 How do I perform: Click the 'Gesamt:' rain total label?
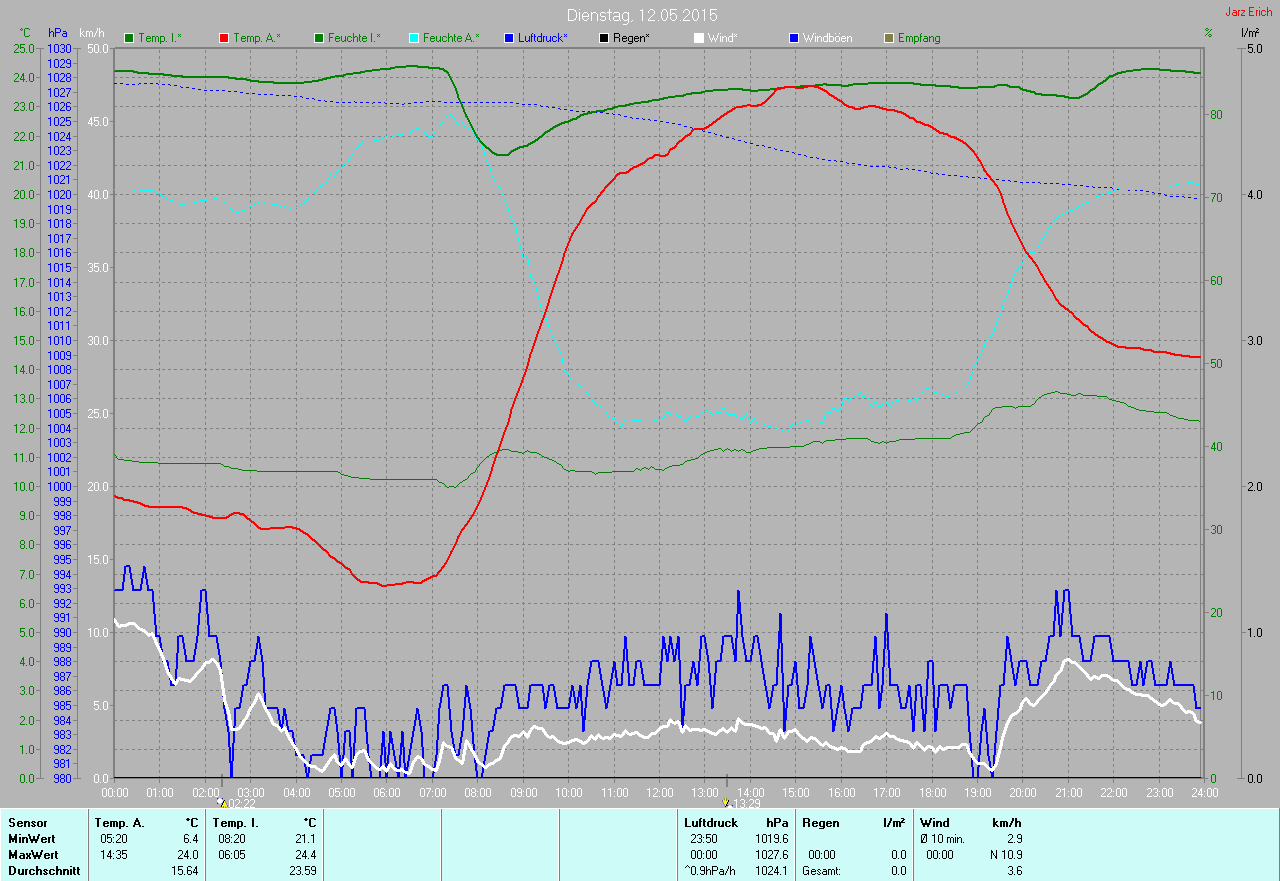[x=822, y=871]
